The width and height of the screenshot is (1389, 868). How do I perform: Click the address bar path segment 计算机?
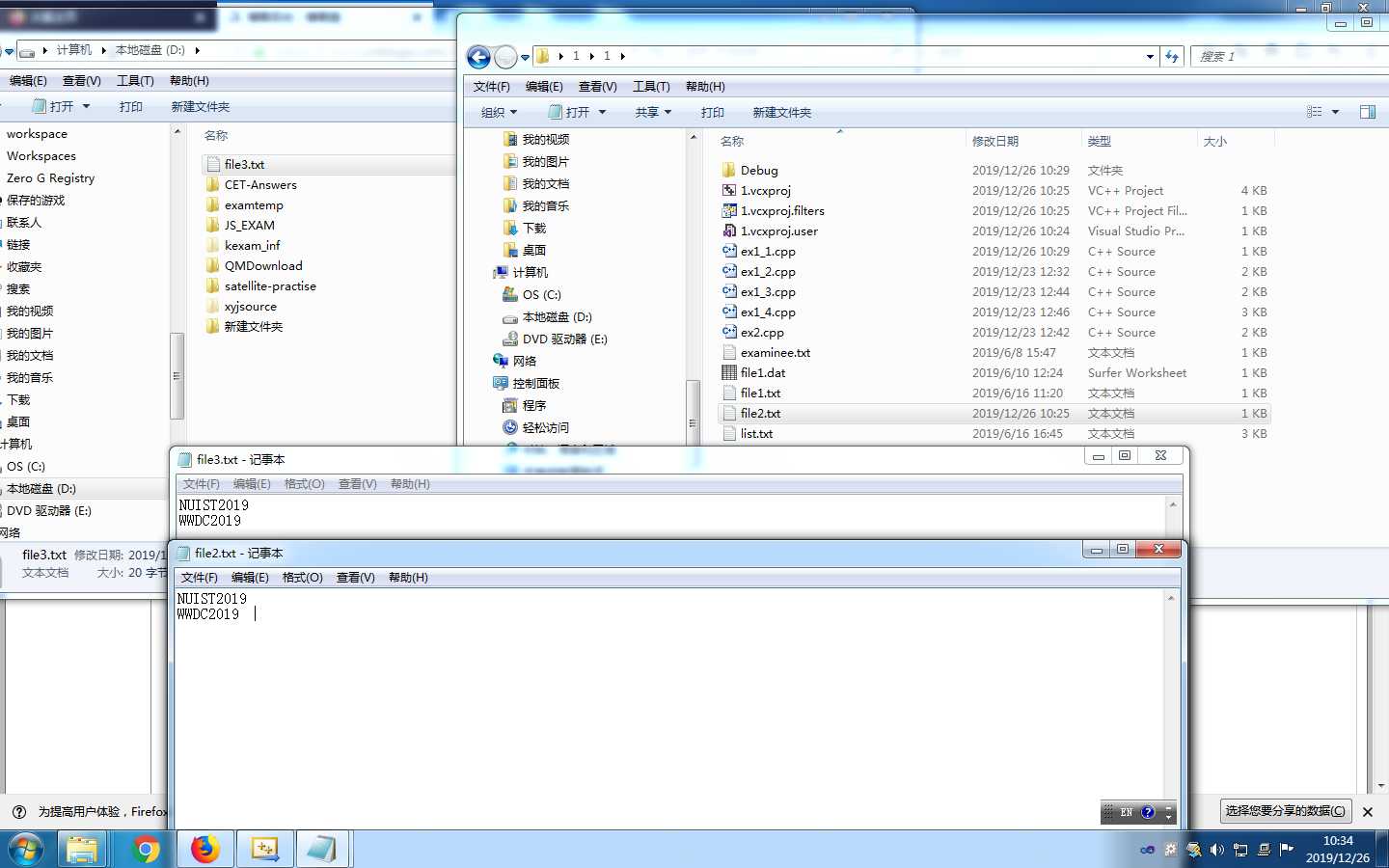(73, 50)
